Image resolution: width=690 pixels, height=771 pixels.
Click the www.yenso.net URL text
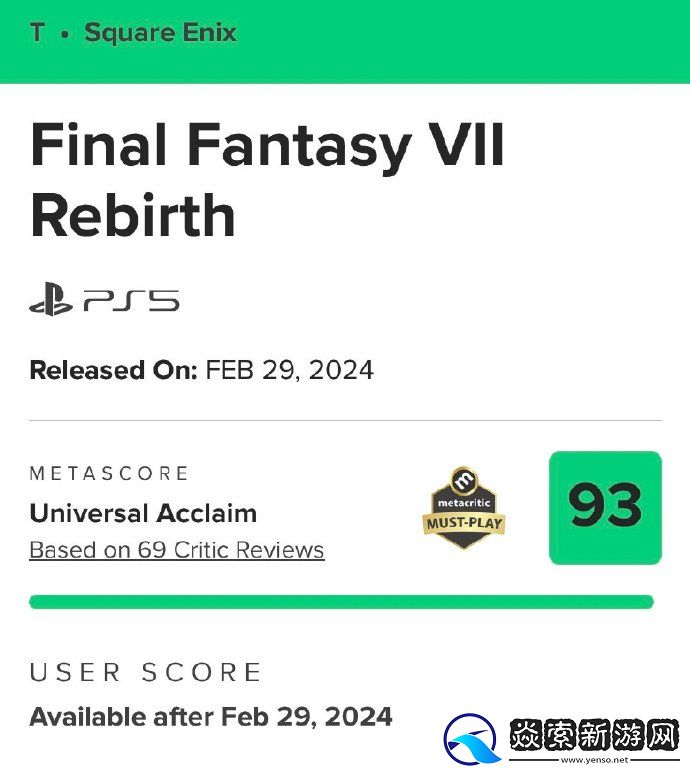pyautogui.click(x=607, y=760)
